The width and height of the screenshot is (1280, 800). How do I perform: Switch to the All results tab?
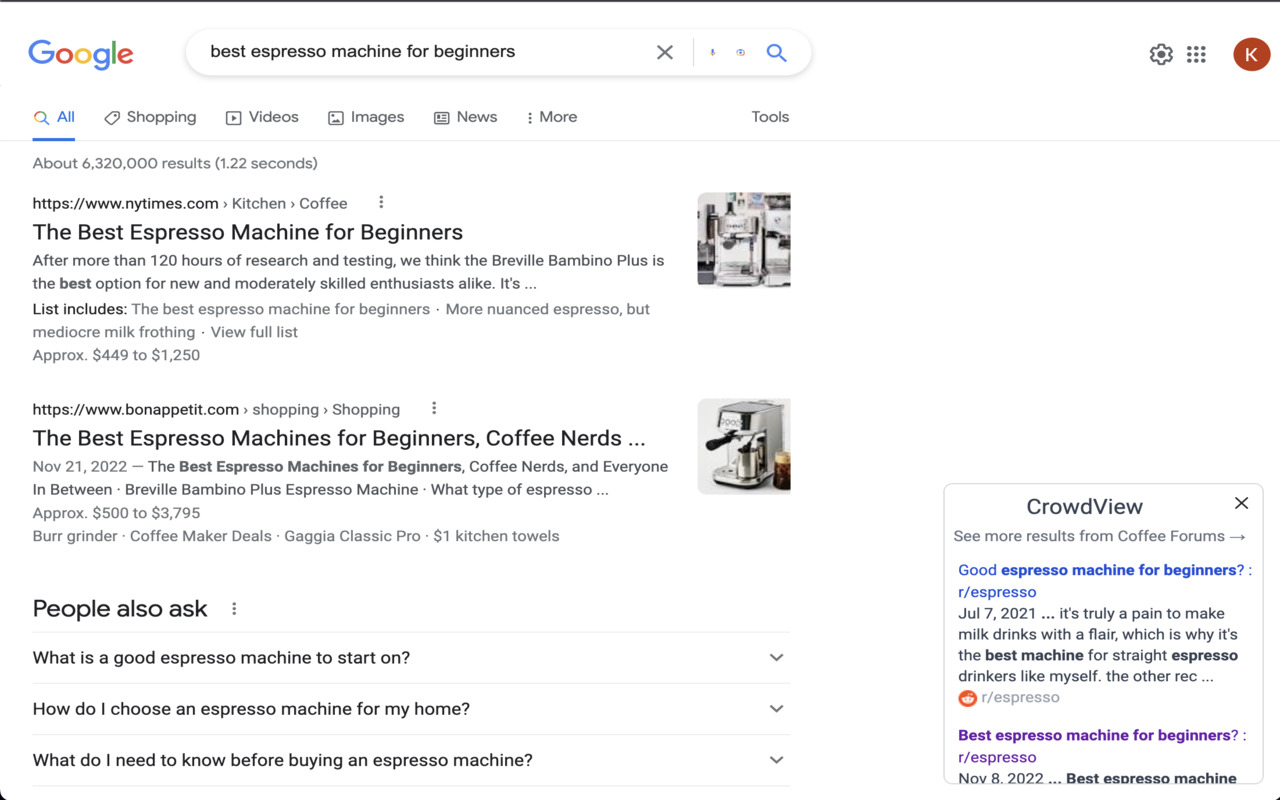pyautogui.click(x=55, y=117)
